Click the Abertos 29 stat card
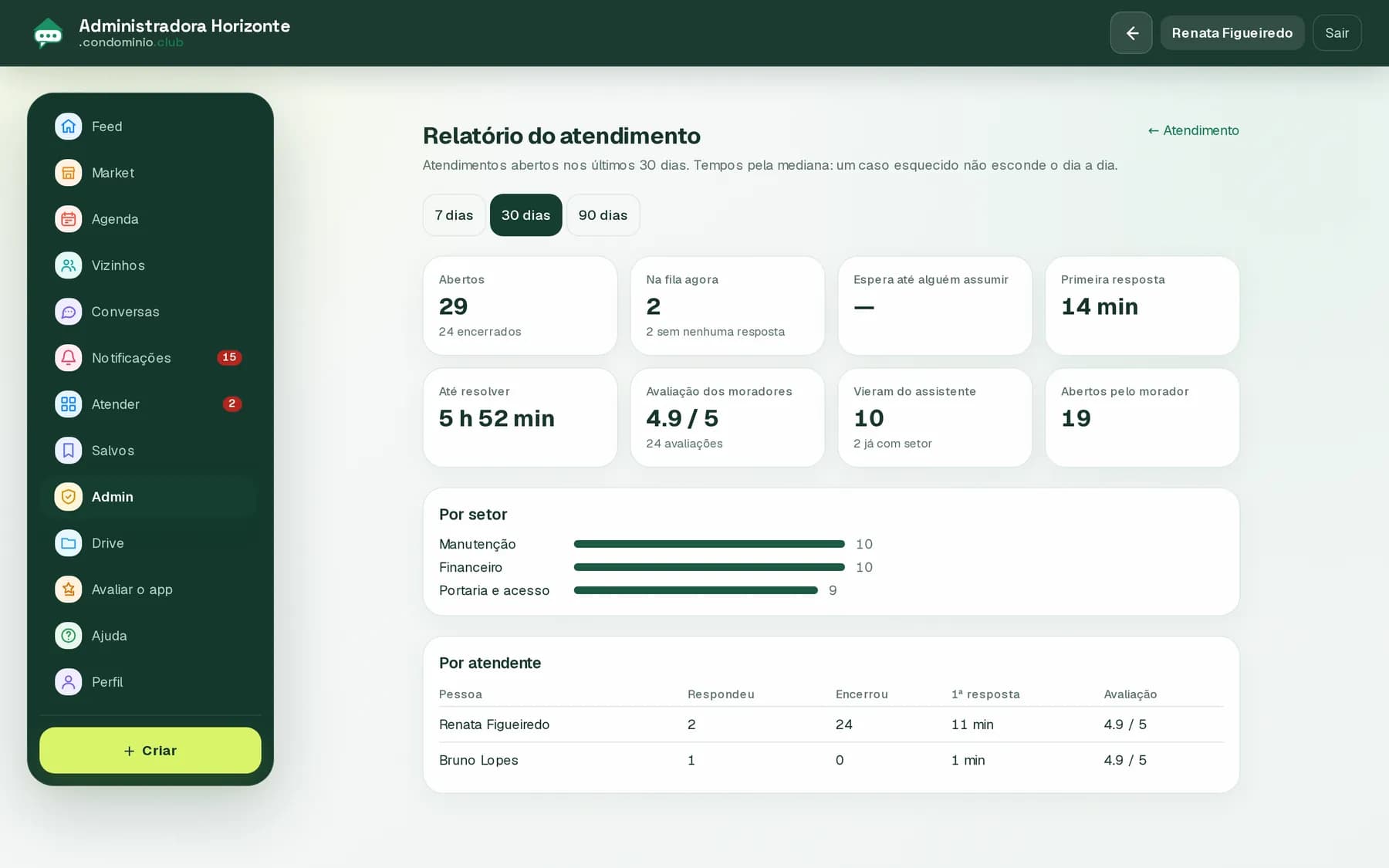 tap(520, 306)
